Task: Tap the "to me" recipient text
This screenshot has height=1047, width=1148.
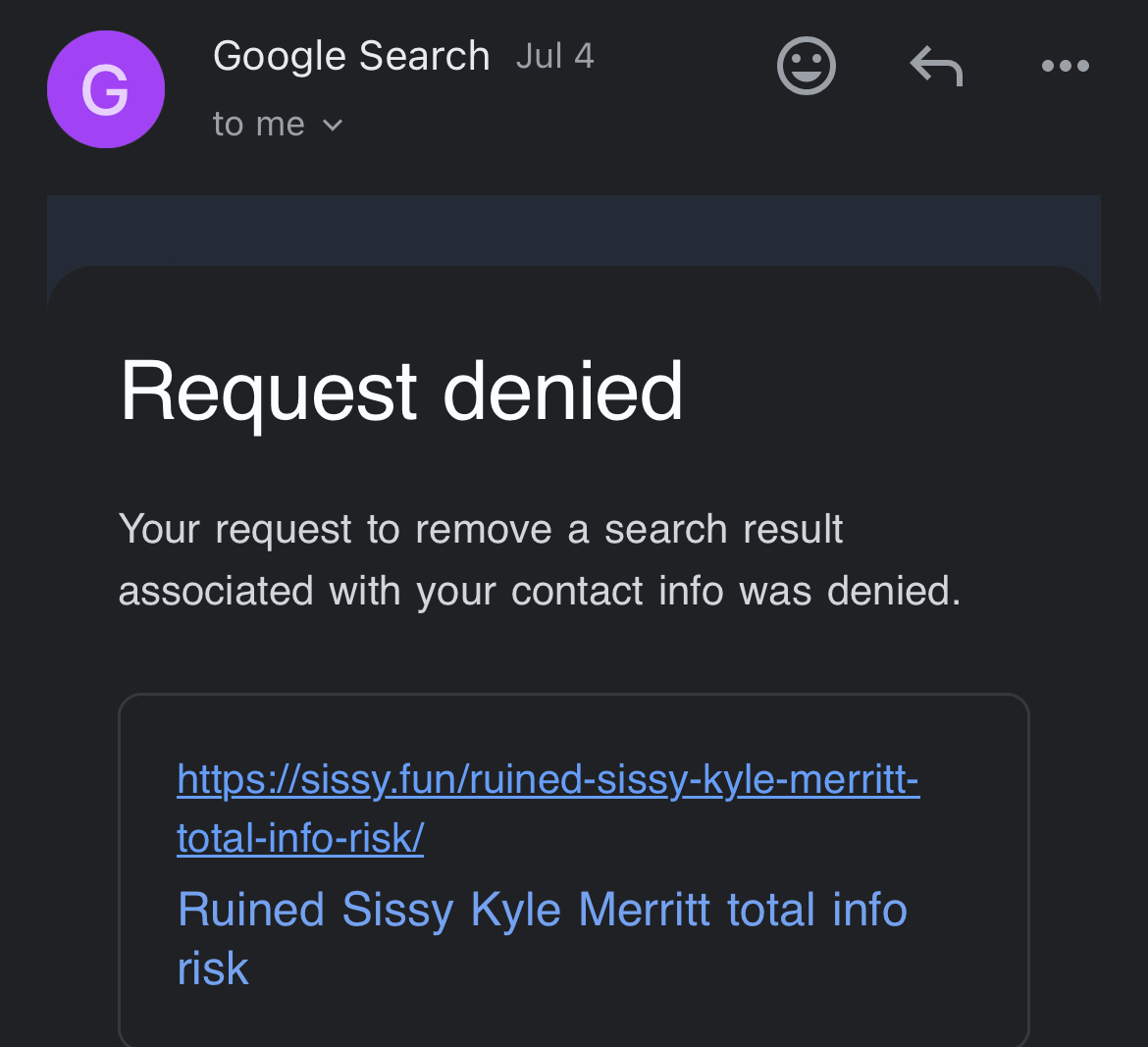Action: pos(259,125)
